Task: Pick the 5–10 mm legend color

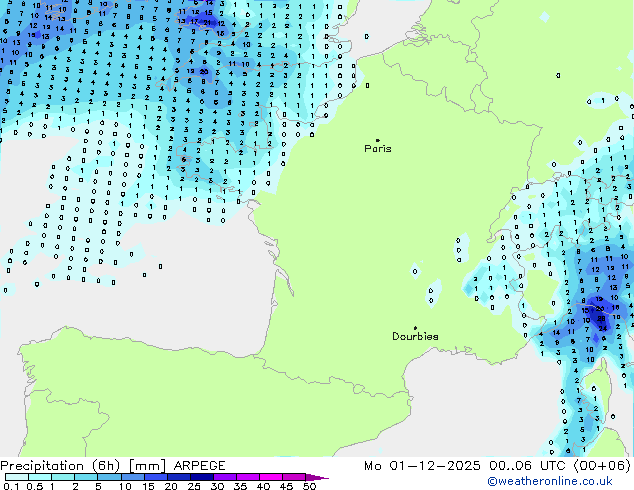Action: tap(109, 477)
